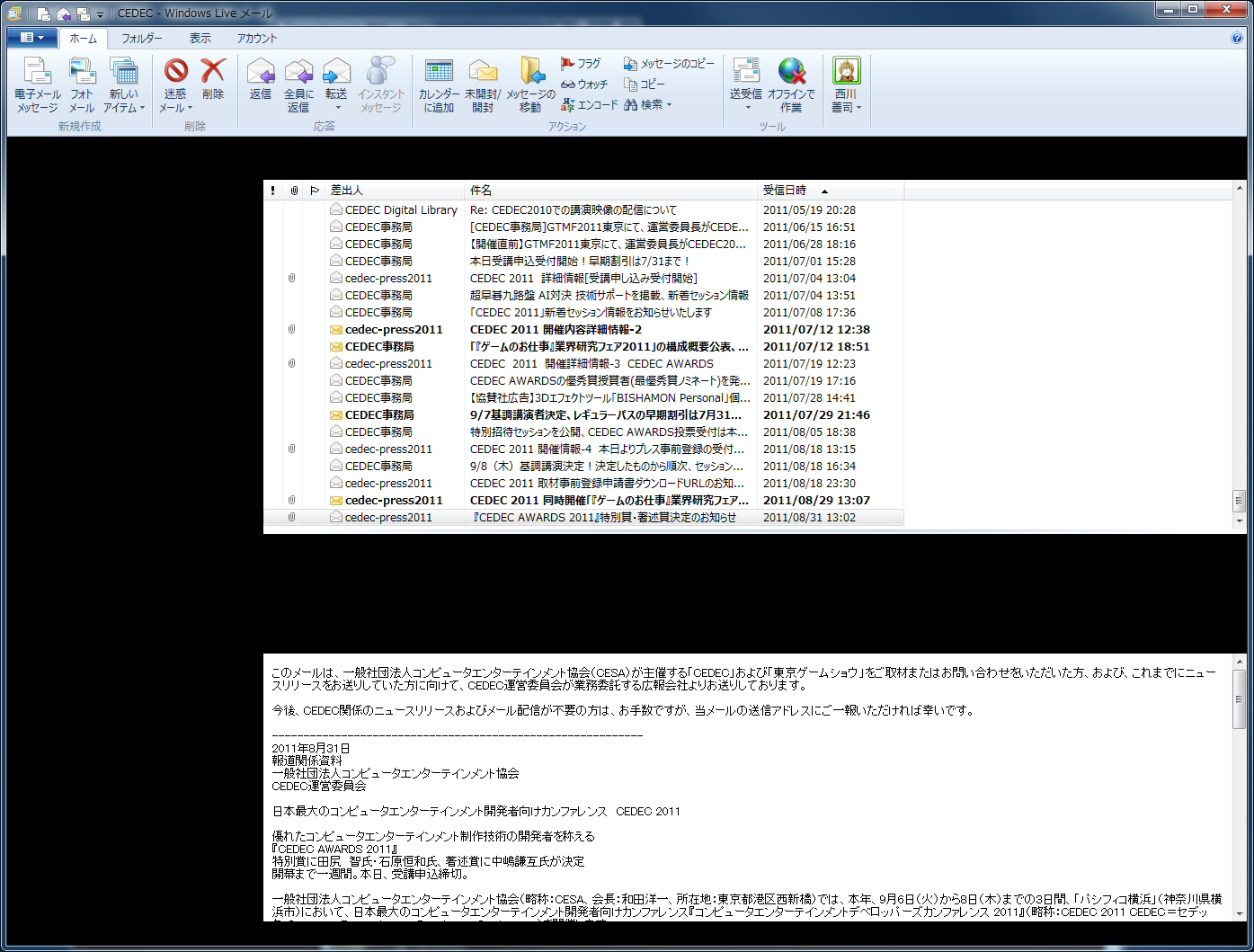1254x952 pixels.
Task: Reply to the message with 返信
Action: (261, 79)
